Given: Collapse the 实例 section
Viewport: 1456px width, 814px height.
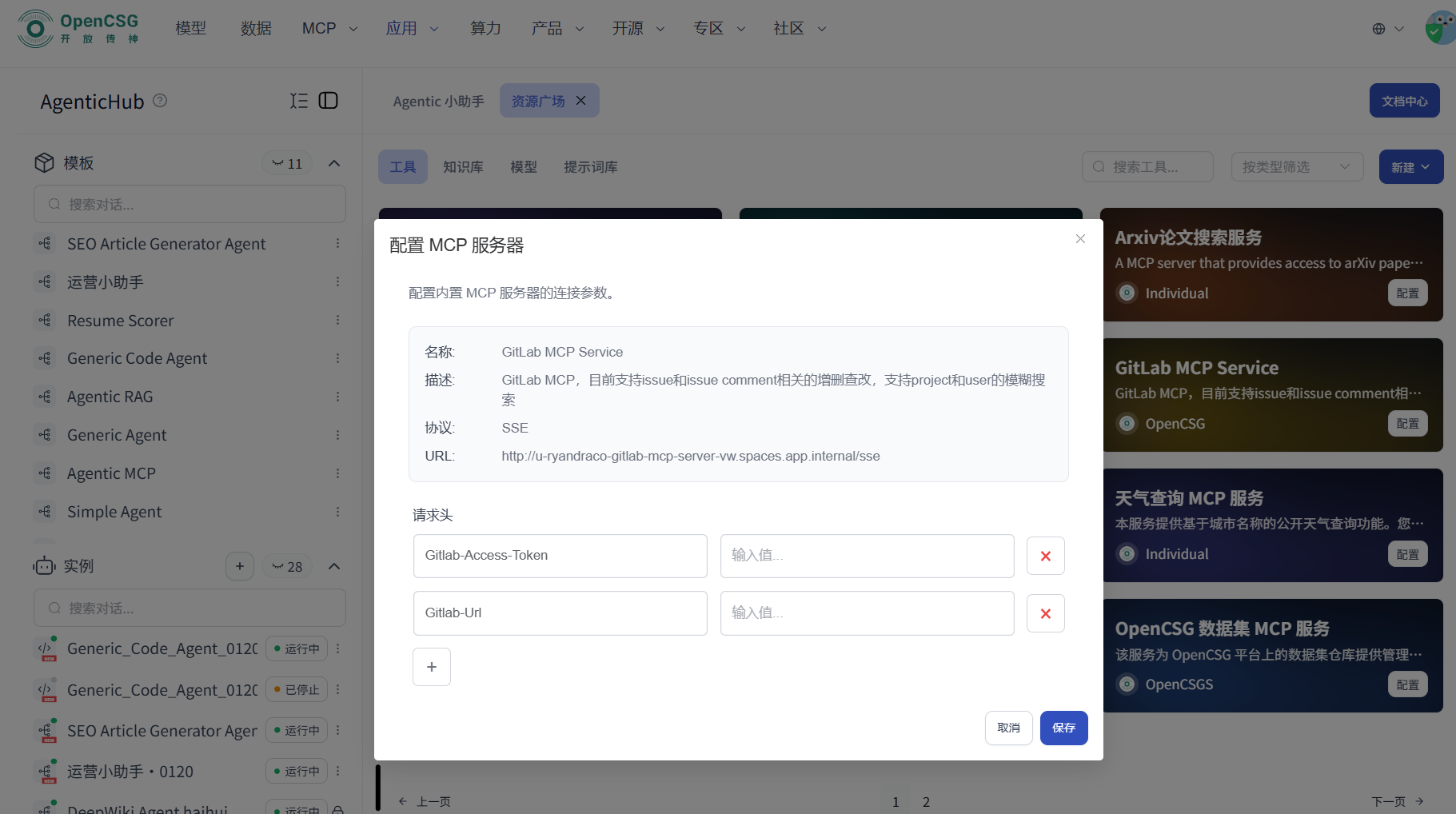Looking at the screenshot, I should pyautogui.click(x=334, y=566).
